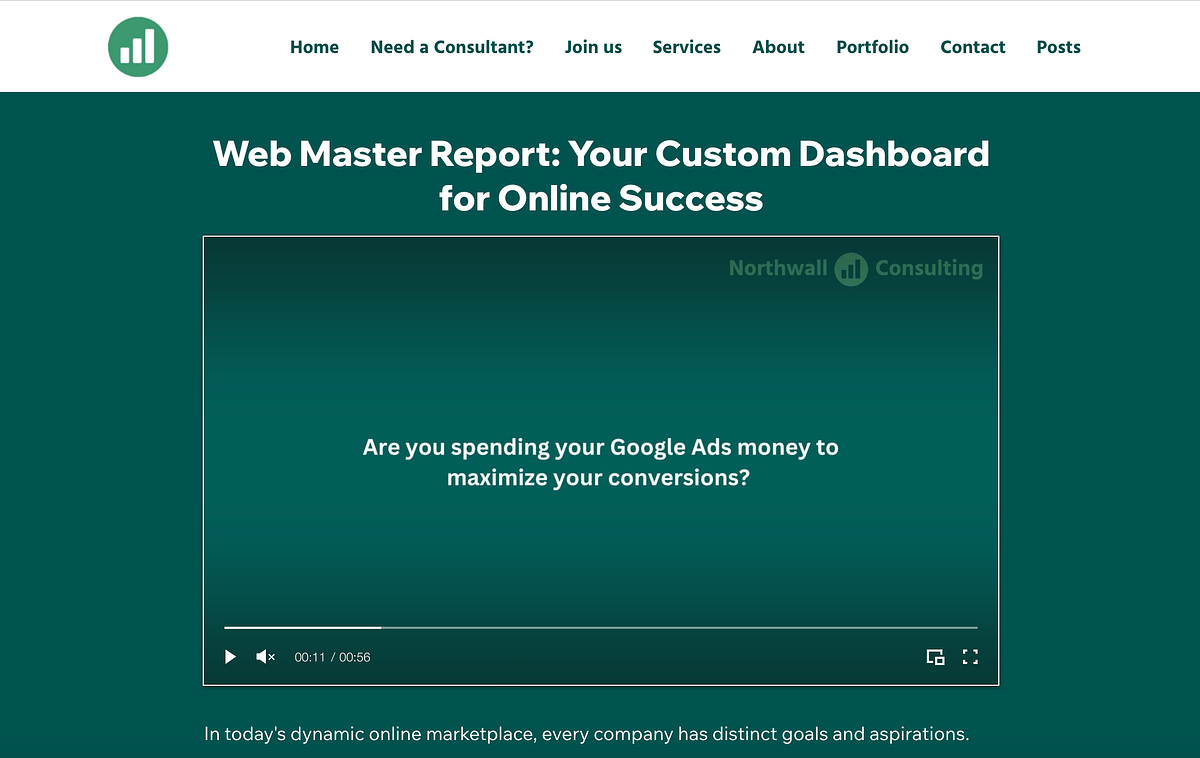The image size is (1200, 758).
Task: Click the video time display 00:11 / 00:56
Action: [x=332, y=657]
